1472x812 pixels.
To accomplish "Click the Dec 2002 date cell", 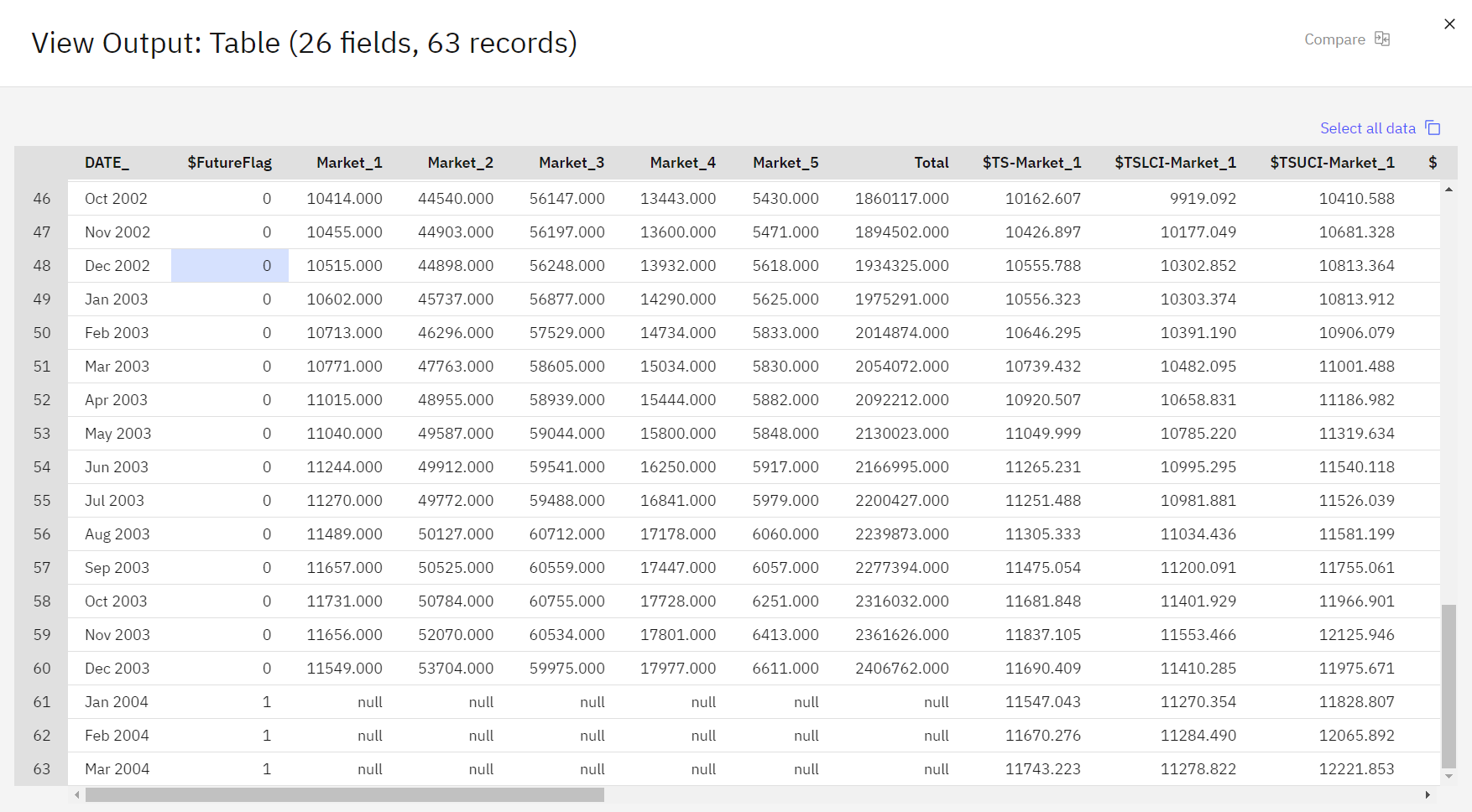I will 117,266.
